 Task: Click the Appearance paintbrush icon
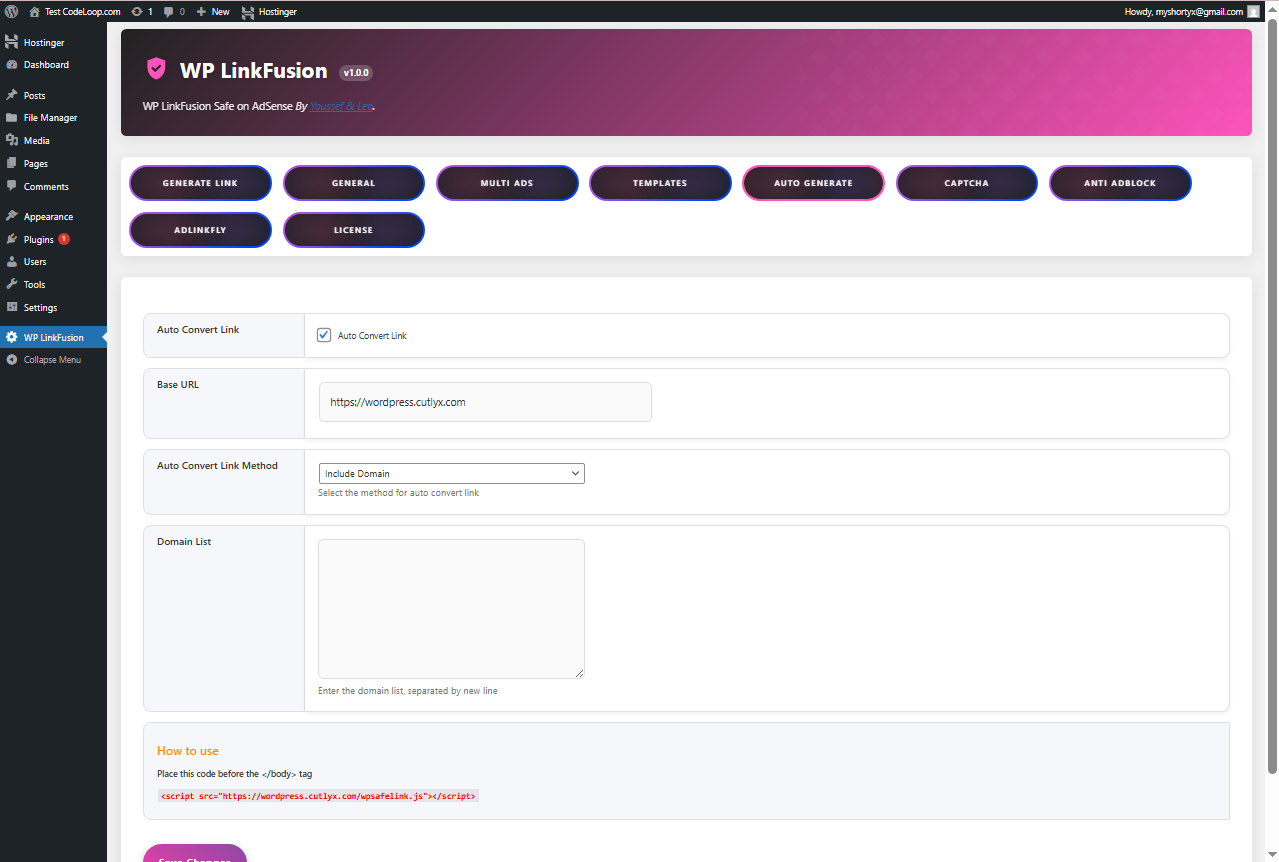tap(11, 216)
